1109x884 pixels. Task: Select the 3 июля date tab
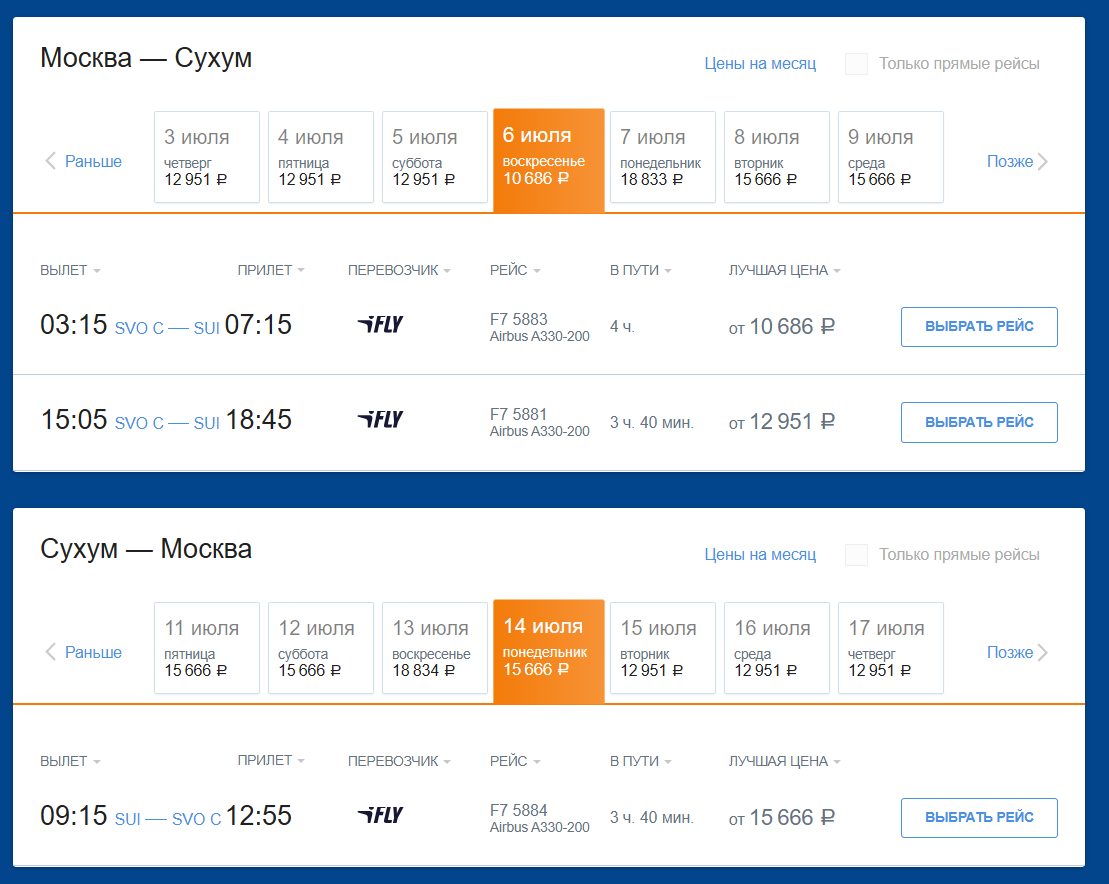click(206, 157)
